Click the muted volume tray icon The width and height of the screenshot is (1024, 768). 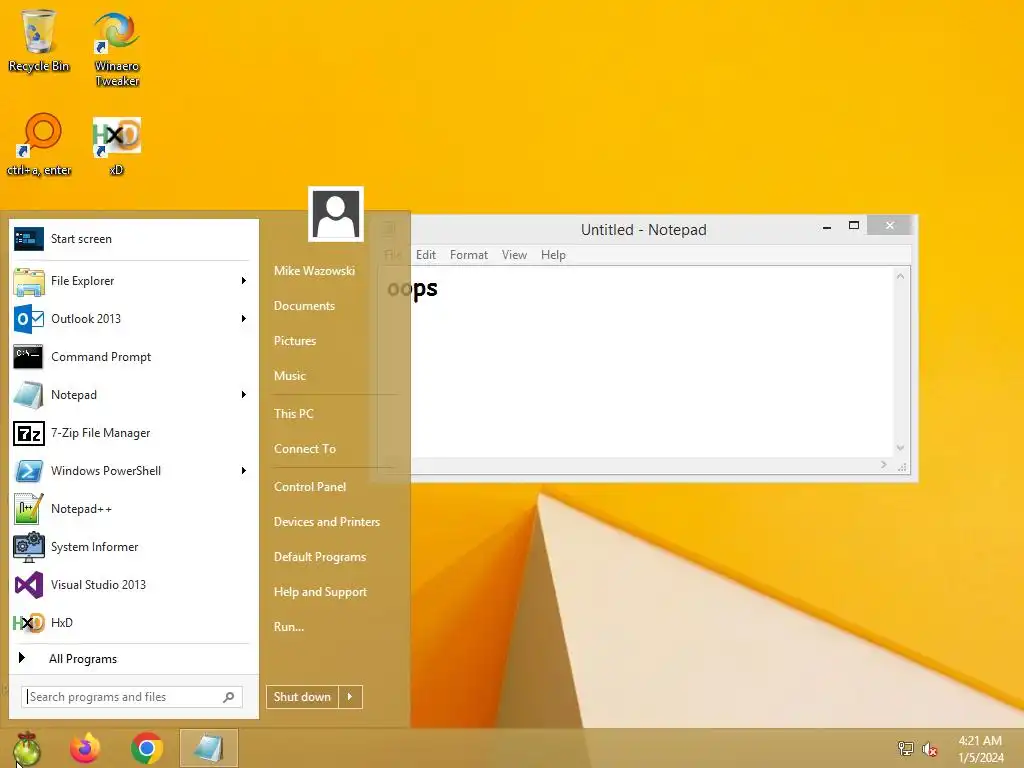click(x=929, y=748)
